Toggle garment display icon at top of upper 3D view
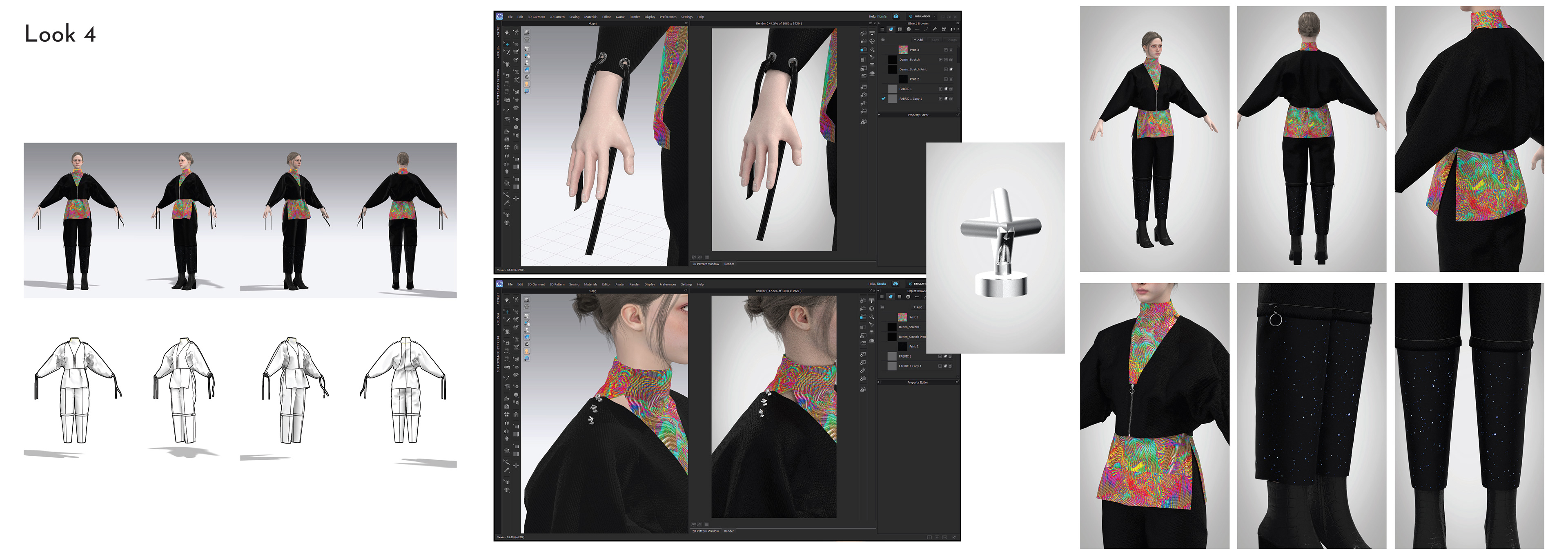The image size is (1568, 555). [527, 32]
